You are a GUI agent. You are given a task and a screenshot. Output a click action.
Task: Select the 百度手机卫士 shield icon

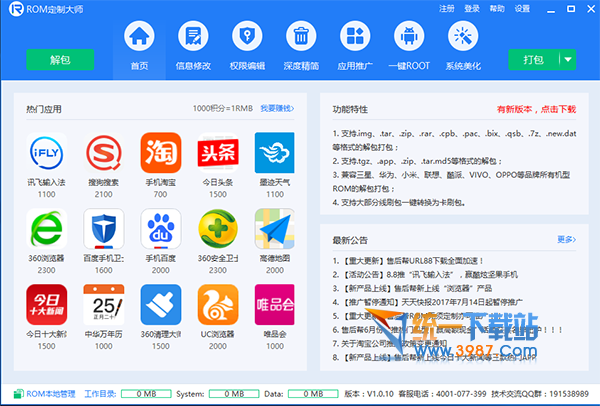coord(104,228)
